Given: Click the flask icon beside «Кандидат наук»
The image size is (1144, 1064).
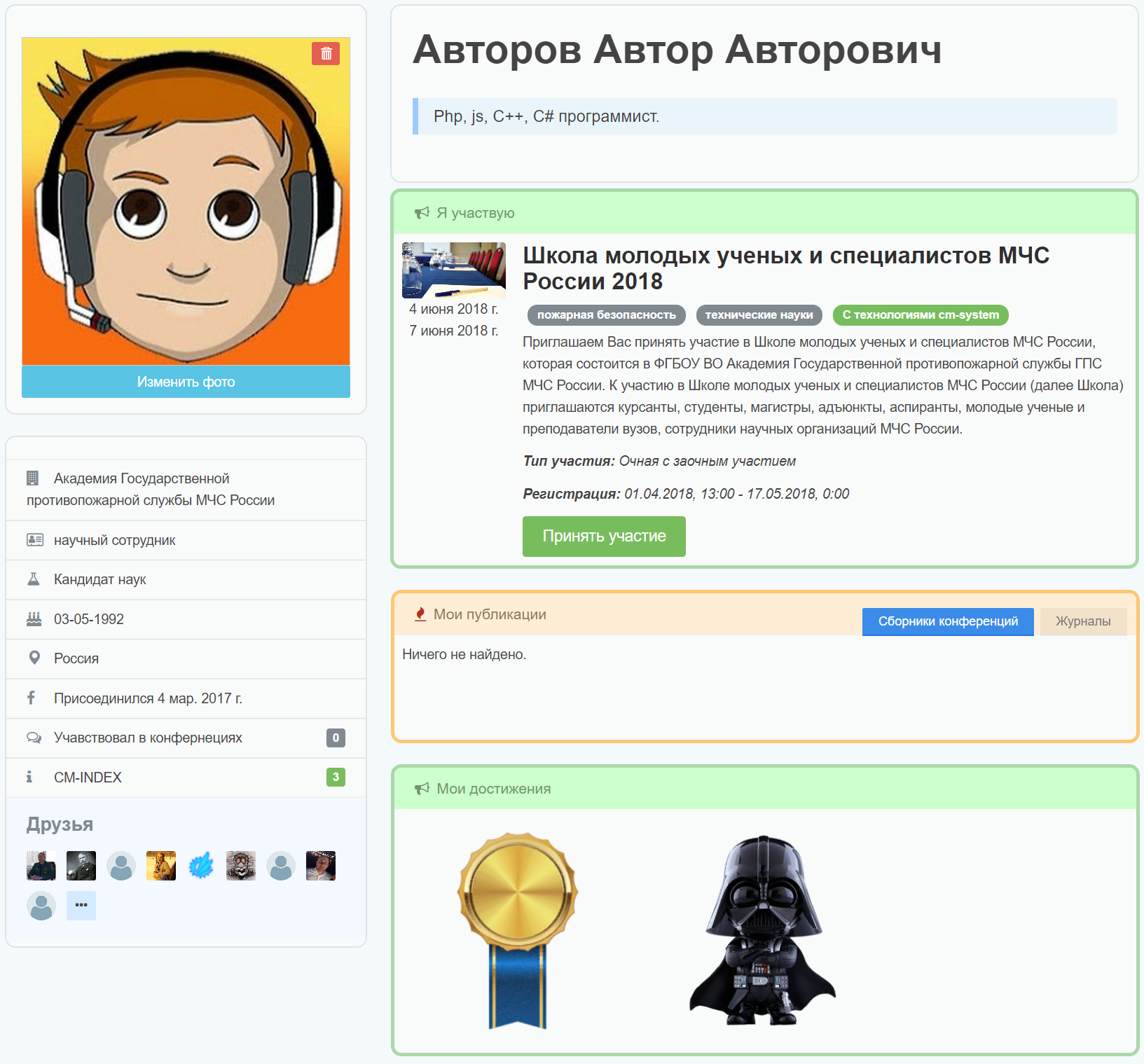Looking at the screenshot, I should pyautogui.click(x=32, y=579).
